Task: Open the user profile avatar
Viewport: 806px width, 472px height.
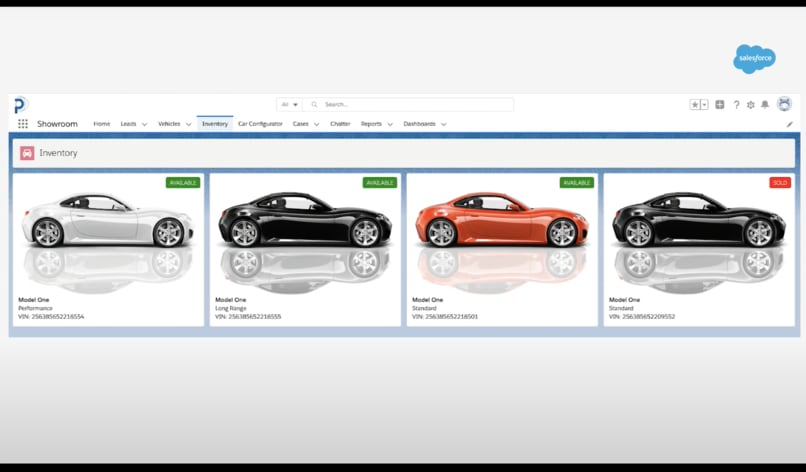Action: click(x=784, y=104)
